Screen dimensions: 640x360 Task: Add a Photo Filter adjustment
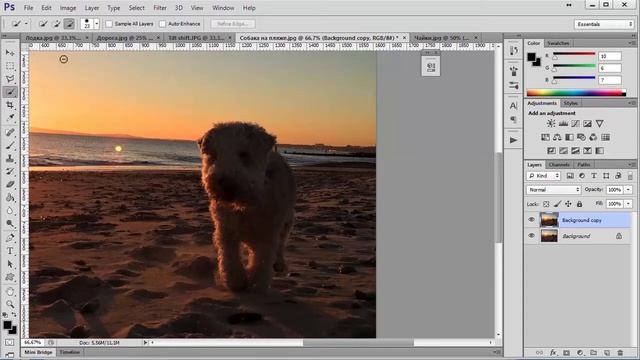(x=581, y=137)
